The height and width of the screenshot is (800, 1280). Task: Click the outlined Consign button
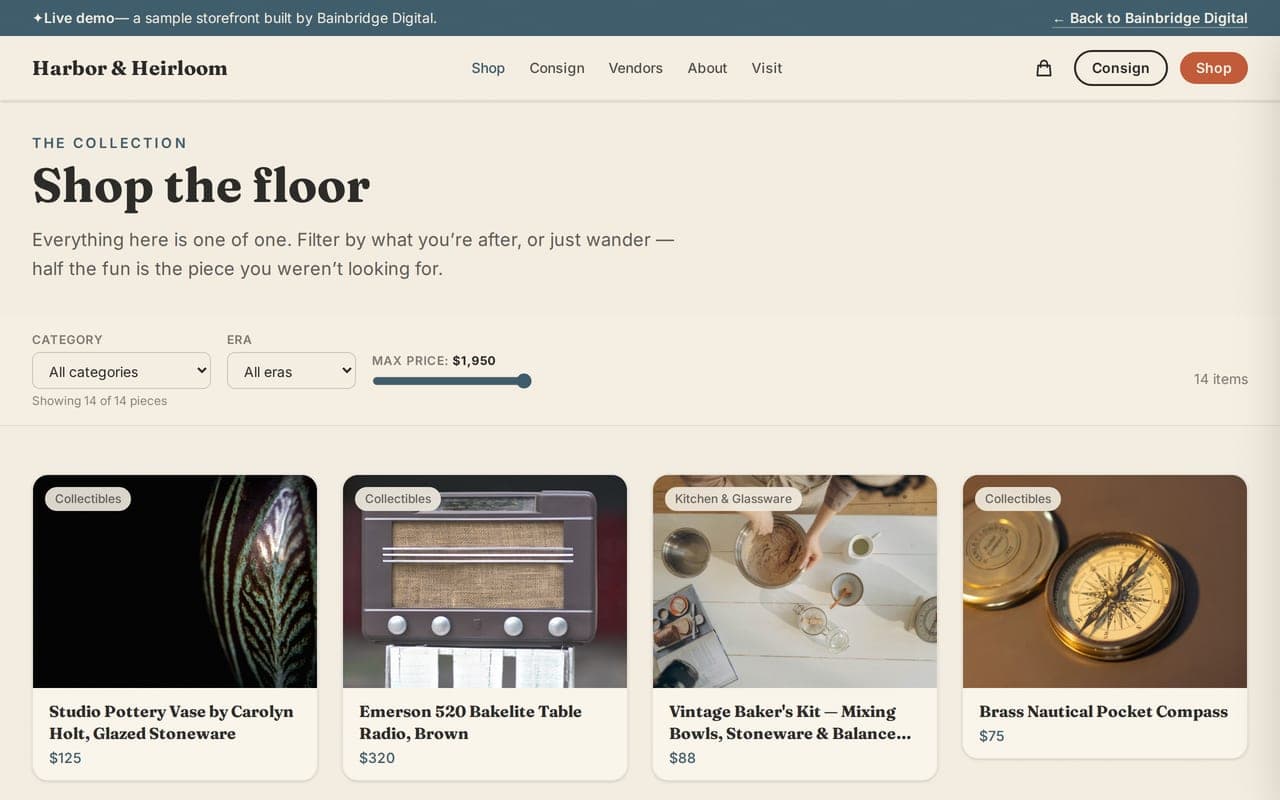[x=1120, y=68]
